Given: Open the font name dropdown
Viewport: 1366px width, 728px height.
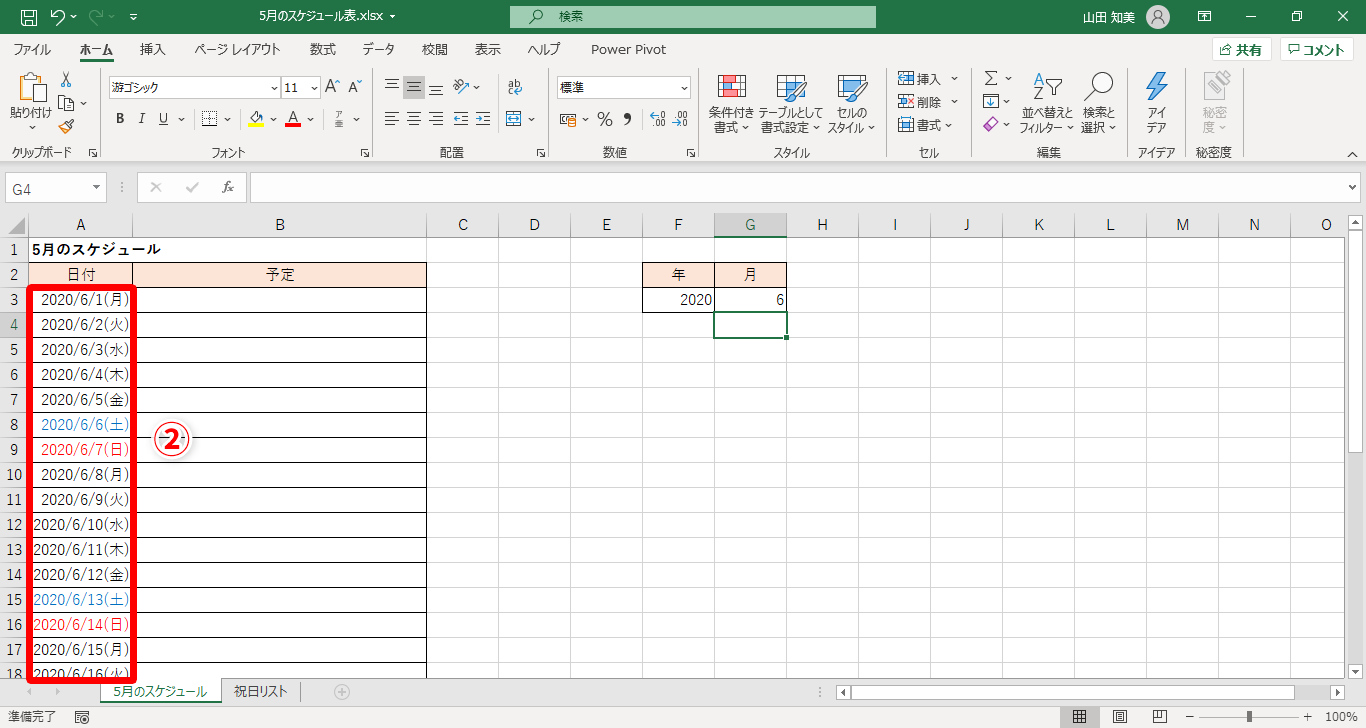Looking at the screenshot, I should [274, 87].
